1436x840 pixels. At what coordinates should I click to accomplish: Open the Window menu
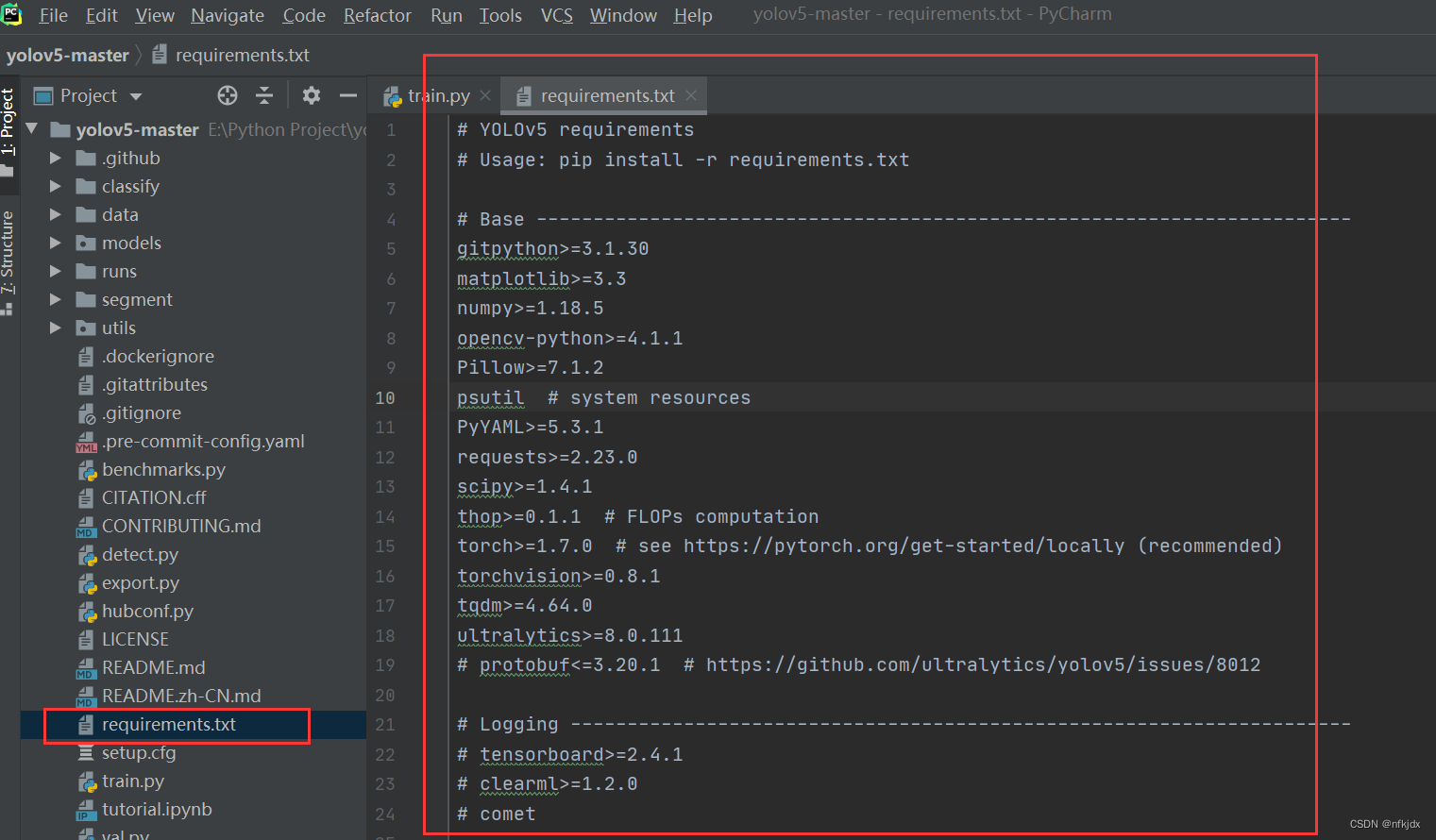623,15
